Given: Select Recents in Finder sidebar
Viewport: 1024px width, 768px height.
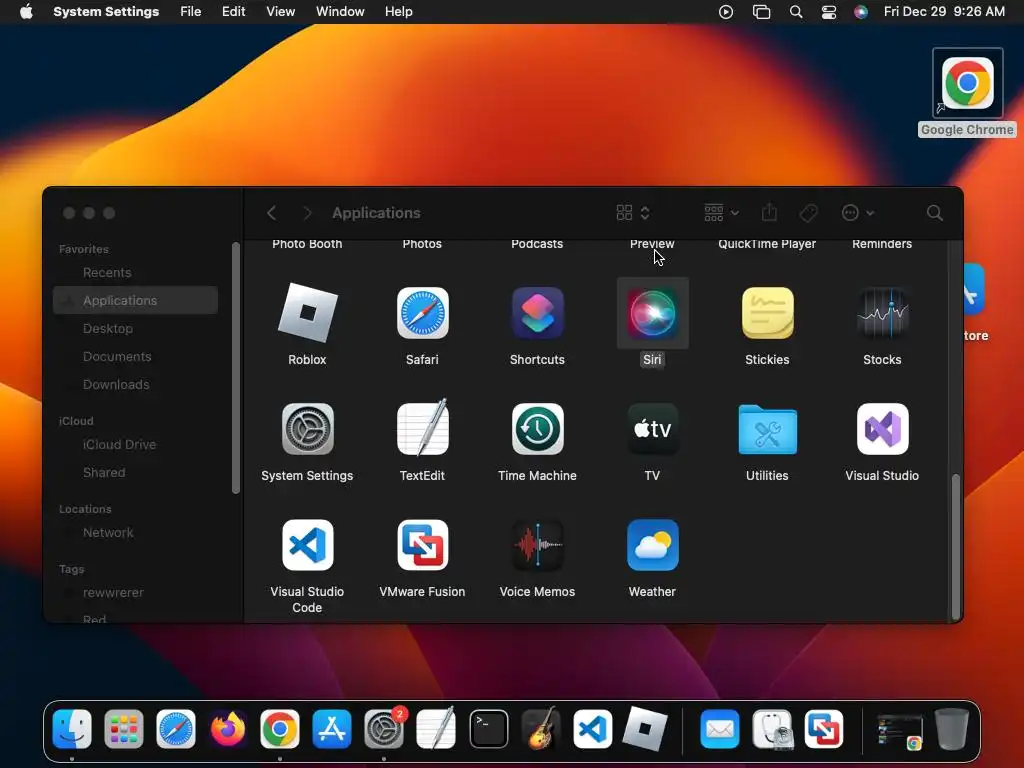Looking at the screenshot, I should tap(135, 272).
